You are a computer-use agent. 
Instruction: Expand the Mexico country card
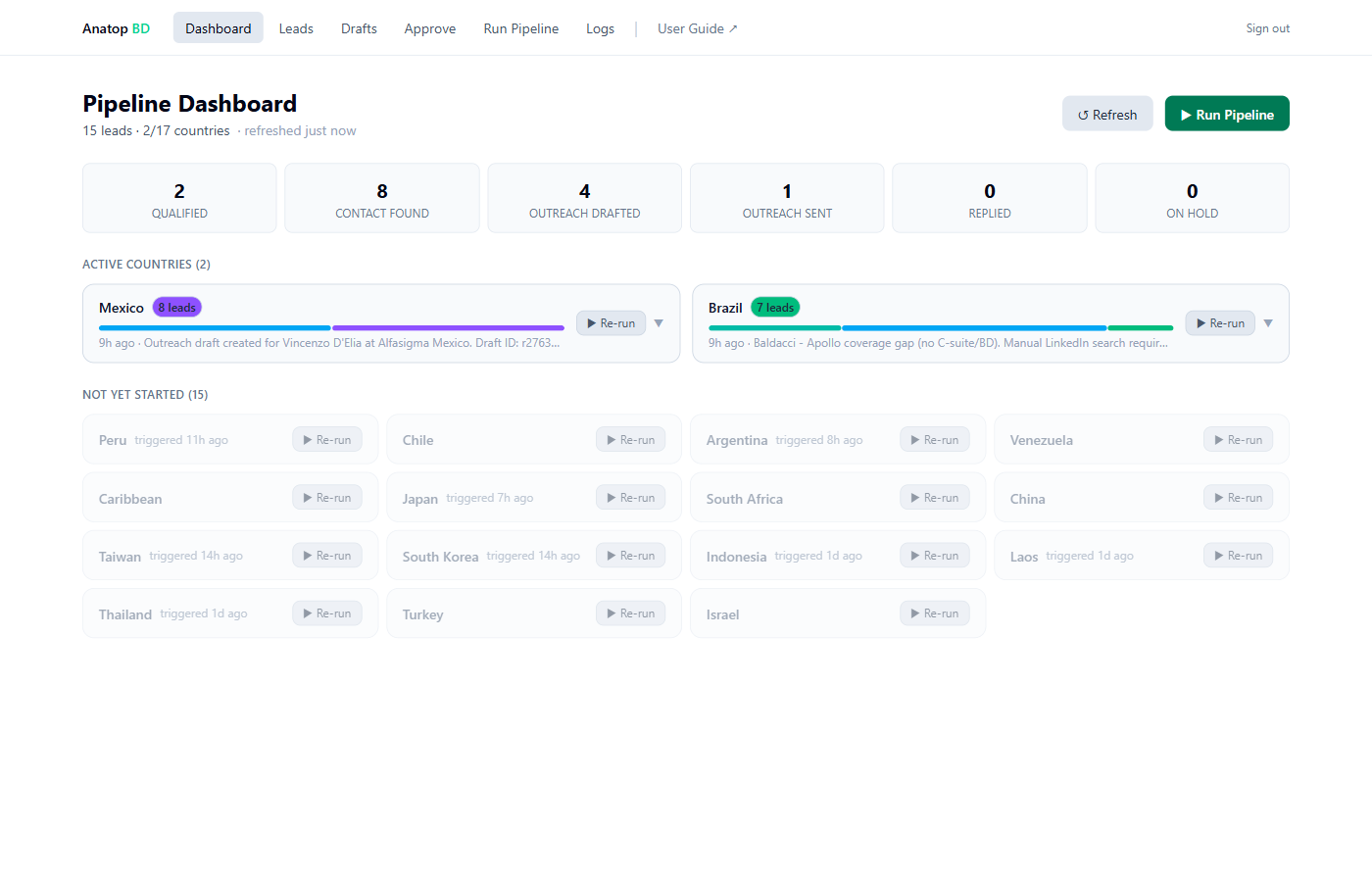click(659, 323)
